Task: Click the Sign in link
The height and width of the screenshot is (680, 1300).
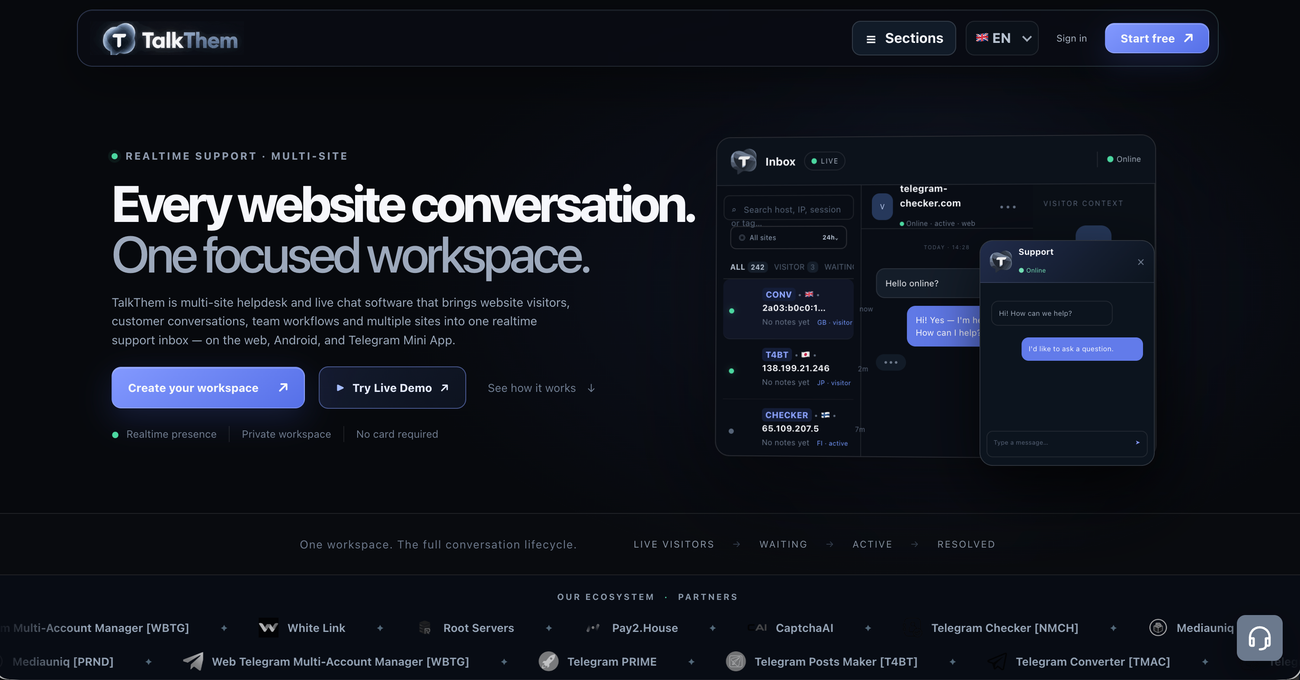Action: click(1071, 38)
